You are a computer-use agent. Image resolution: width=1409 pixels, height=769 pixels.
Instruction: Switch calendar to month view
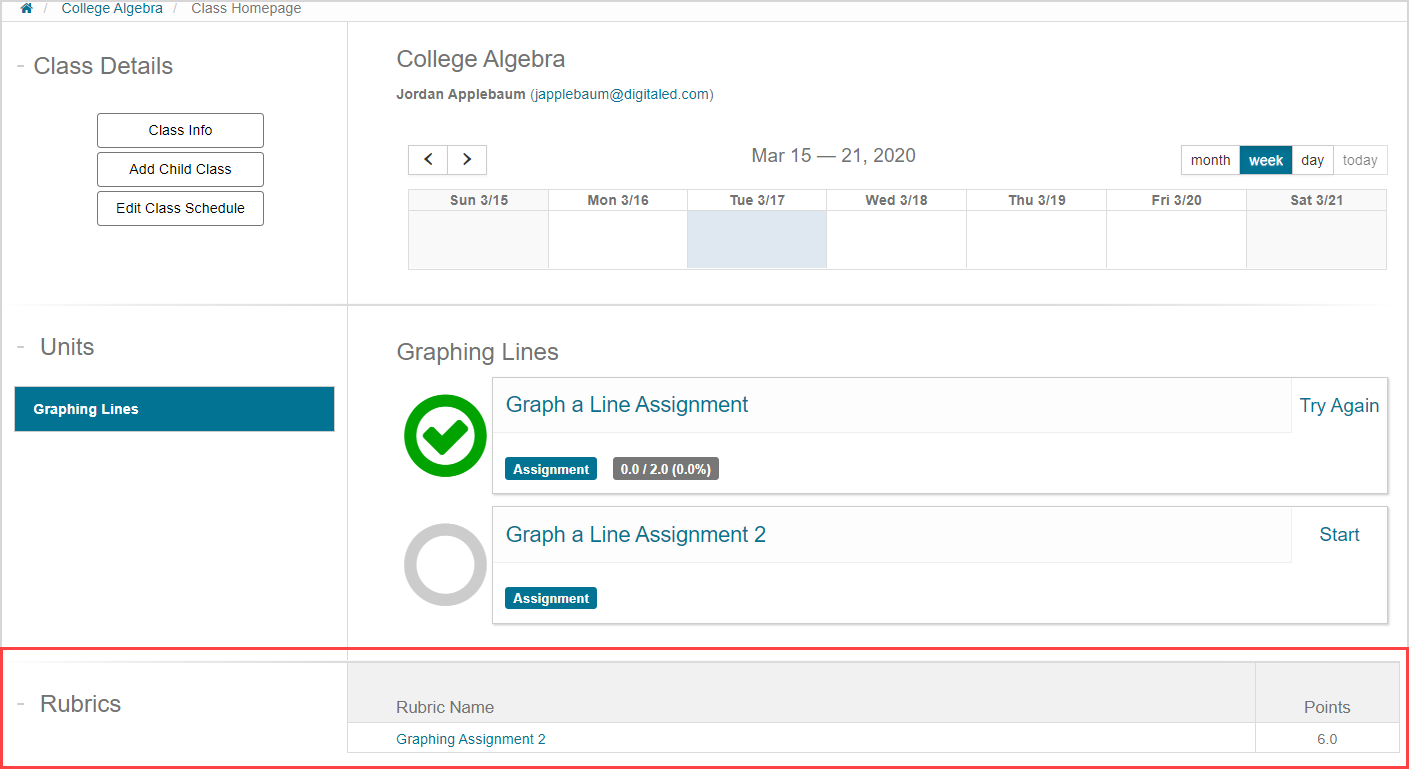[1210, 160]
